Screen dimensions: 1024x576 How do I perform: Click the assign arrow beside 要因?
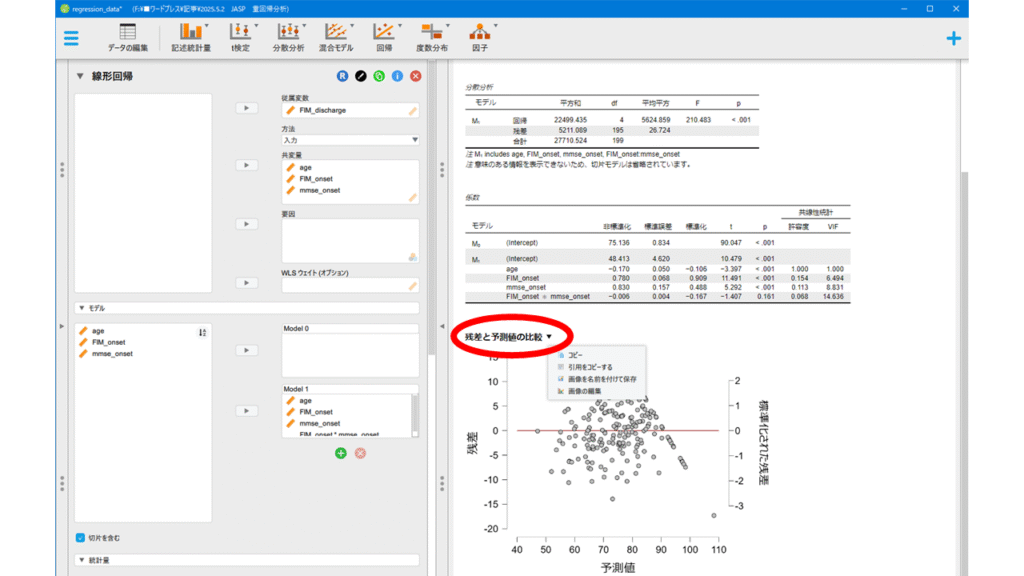tap(246, 224)
